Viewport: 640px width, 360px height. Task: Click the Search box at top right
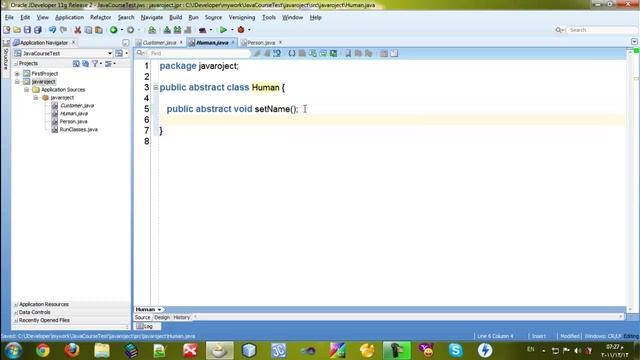[x=602, y=30]
